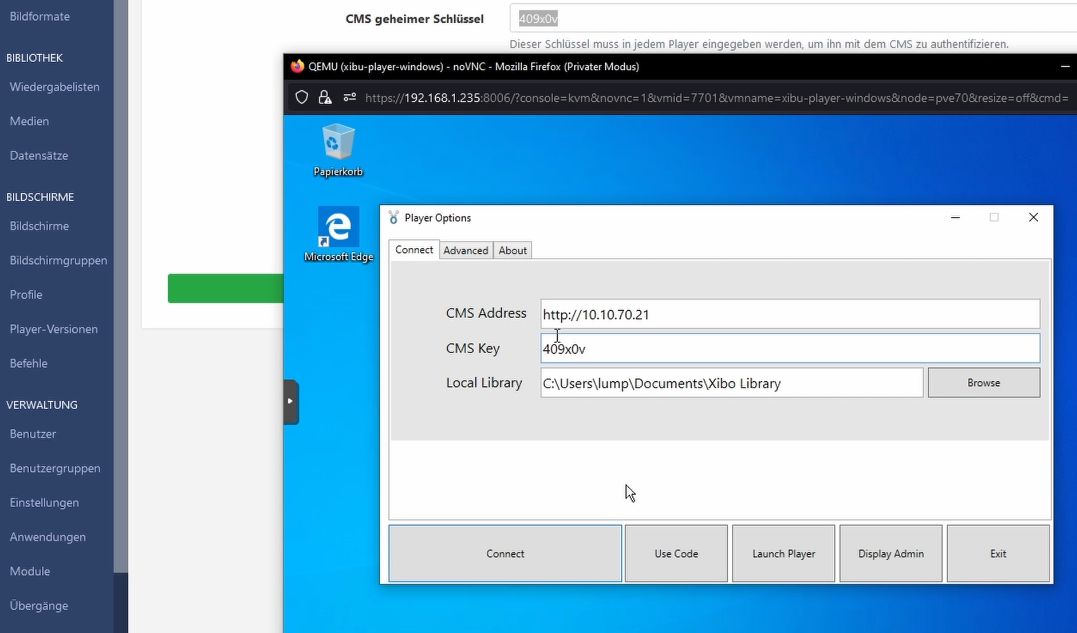Expand the noVNC side control panel handle
1077x633 pixels.
tap(291, 401)
